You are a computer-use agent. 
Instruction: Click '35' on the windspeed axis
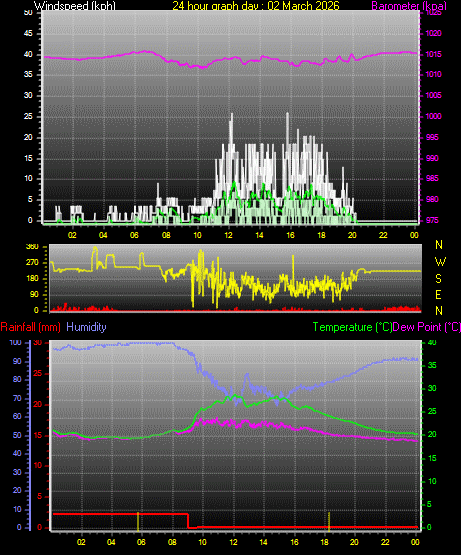[28, 75]
